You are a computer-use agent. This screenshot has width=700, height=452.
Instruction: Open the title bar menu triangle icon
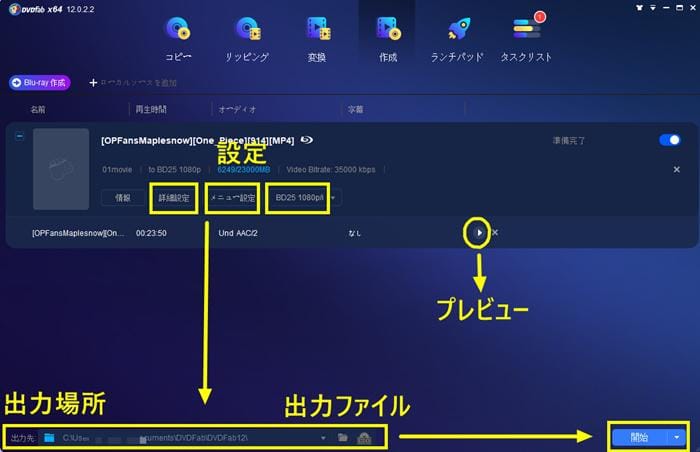pyautogui.click(x=653, y=8)
